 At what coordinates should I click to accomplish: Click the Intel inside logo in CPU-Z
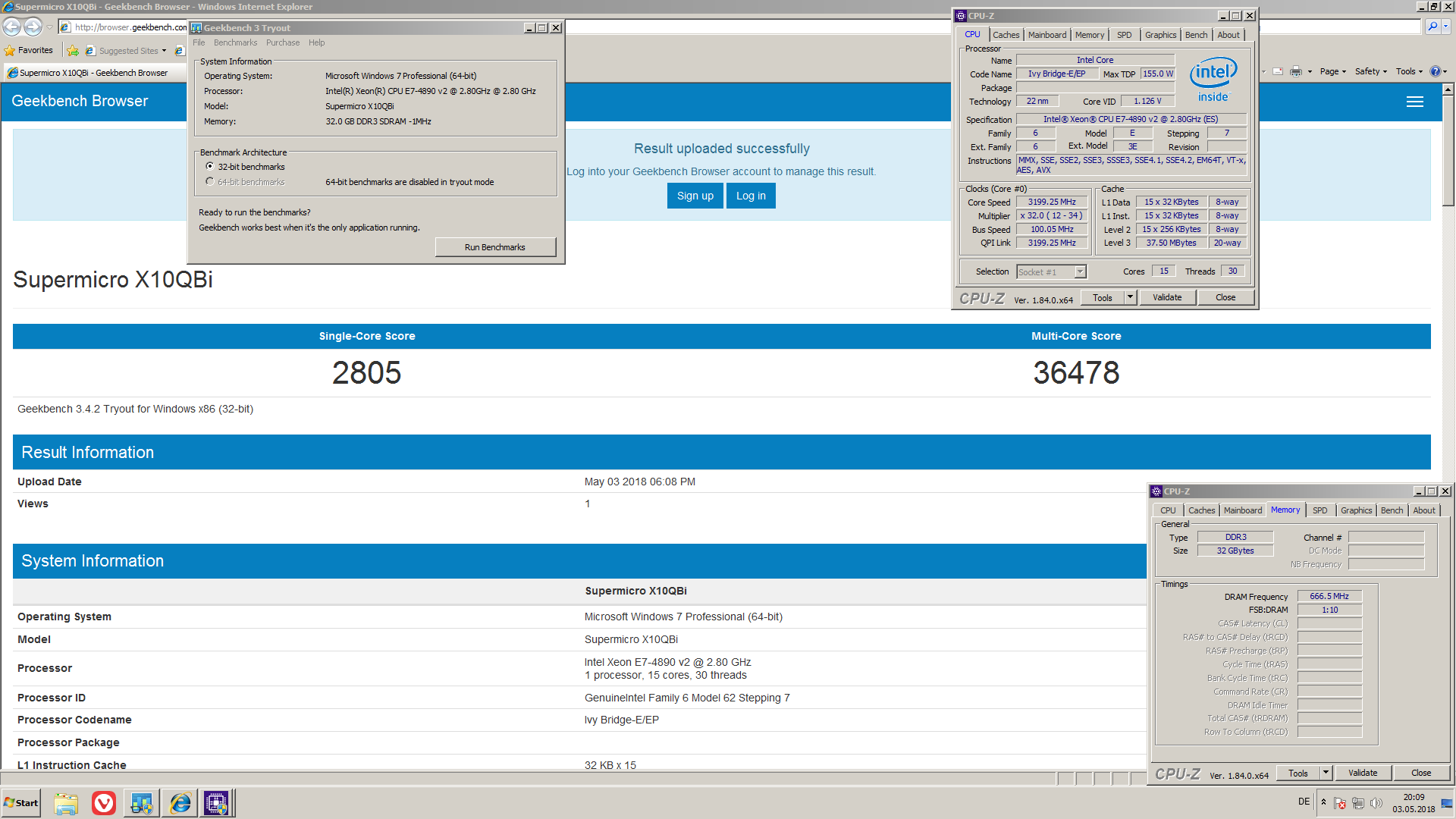[1213, 80]
